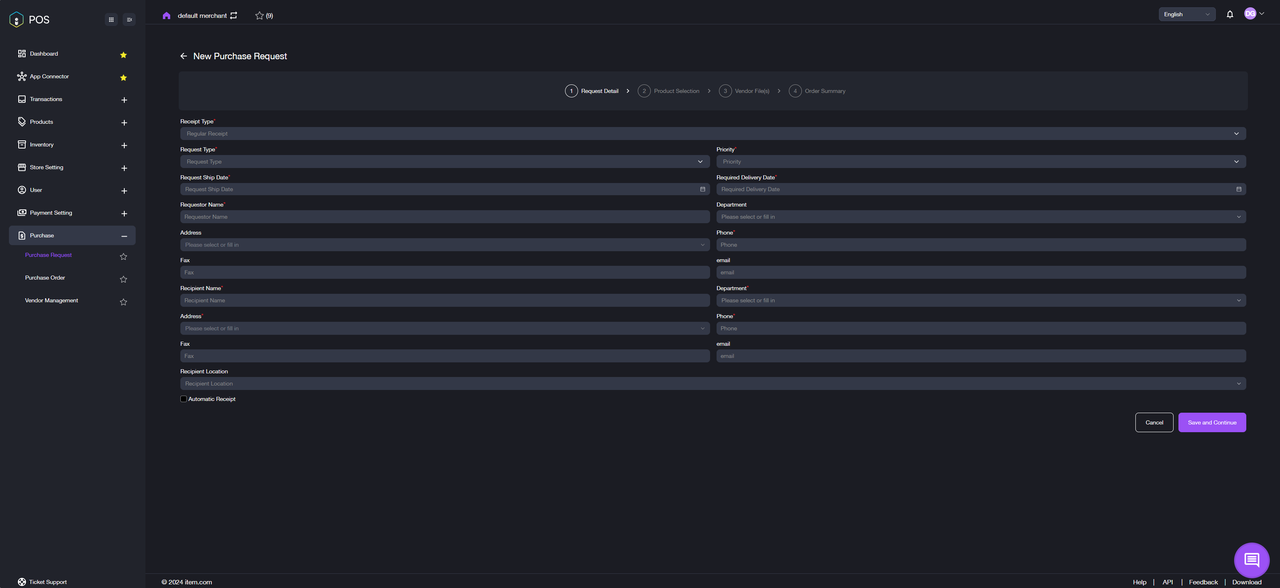Open calendar icon in Request Ship Date

point(703,189)
